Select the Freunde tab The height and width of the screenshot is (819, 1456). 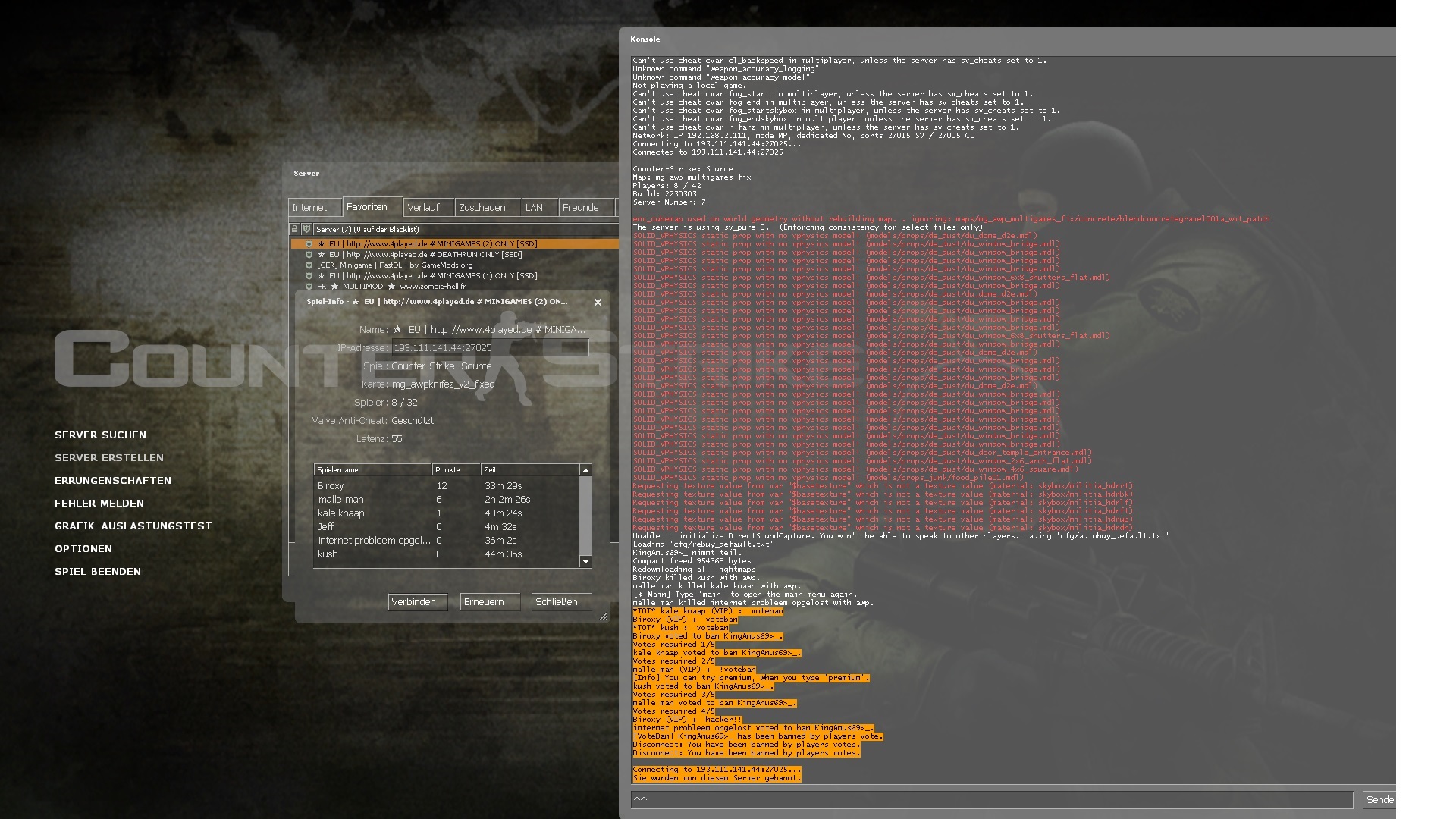coord(586,207)
